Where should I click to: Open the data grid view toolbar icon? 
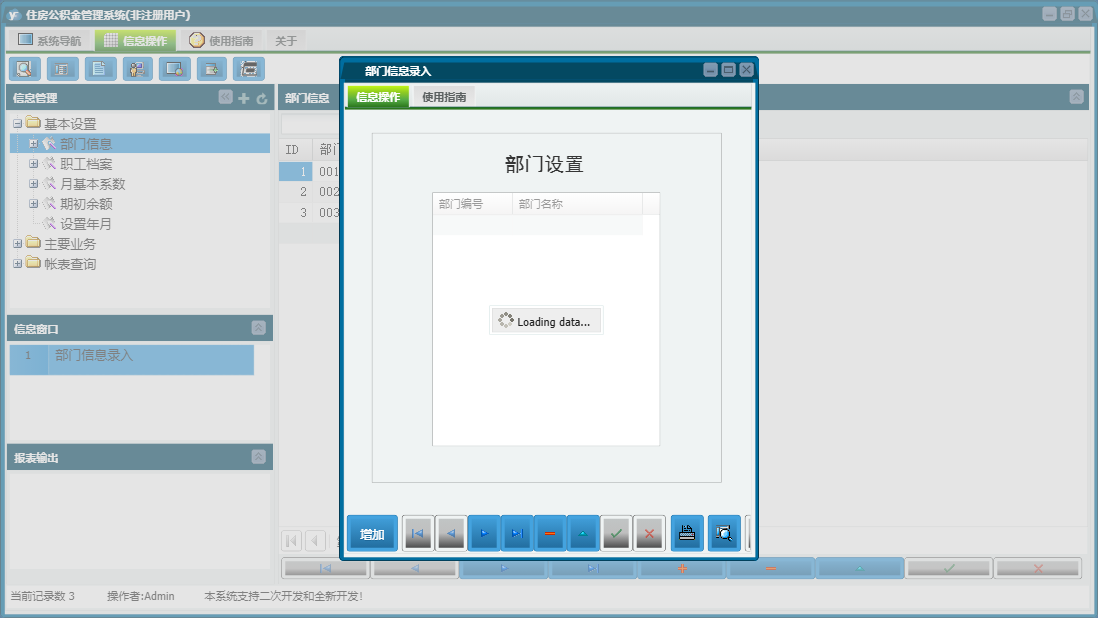62,68
